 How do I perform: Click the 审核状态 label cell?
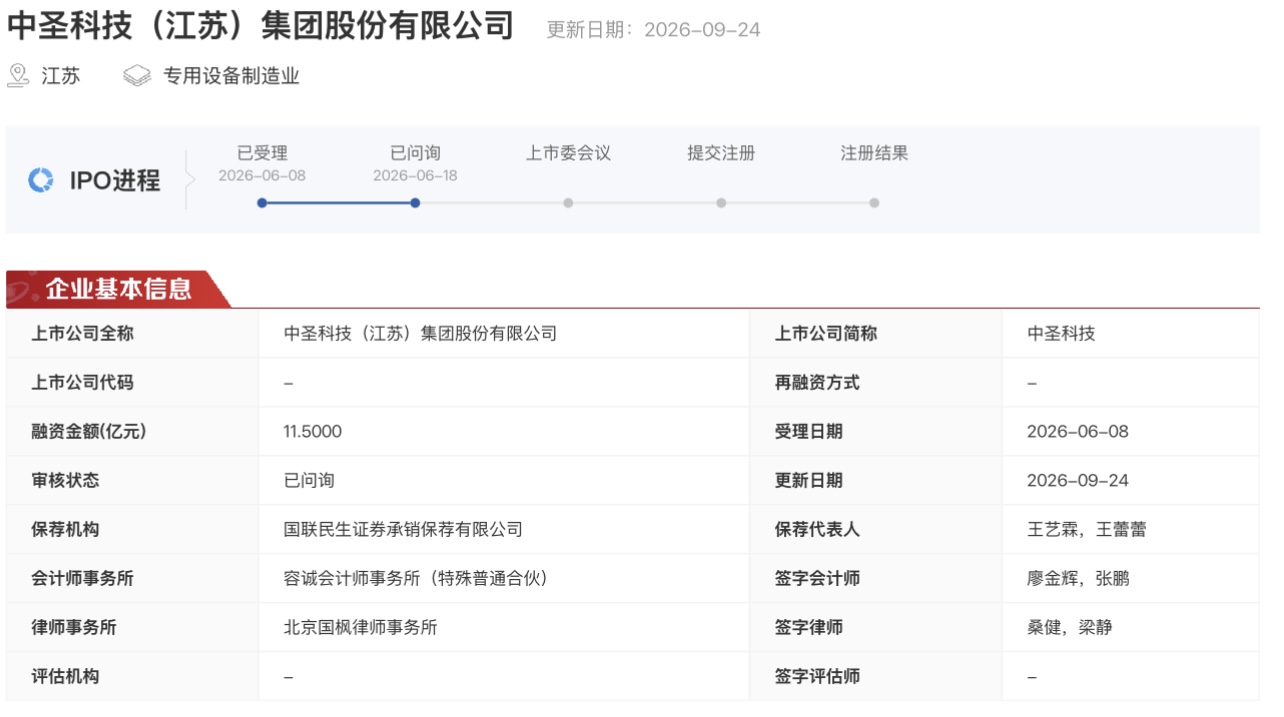(x=132, y=481)
